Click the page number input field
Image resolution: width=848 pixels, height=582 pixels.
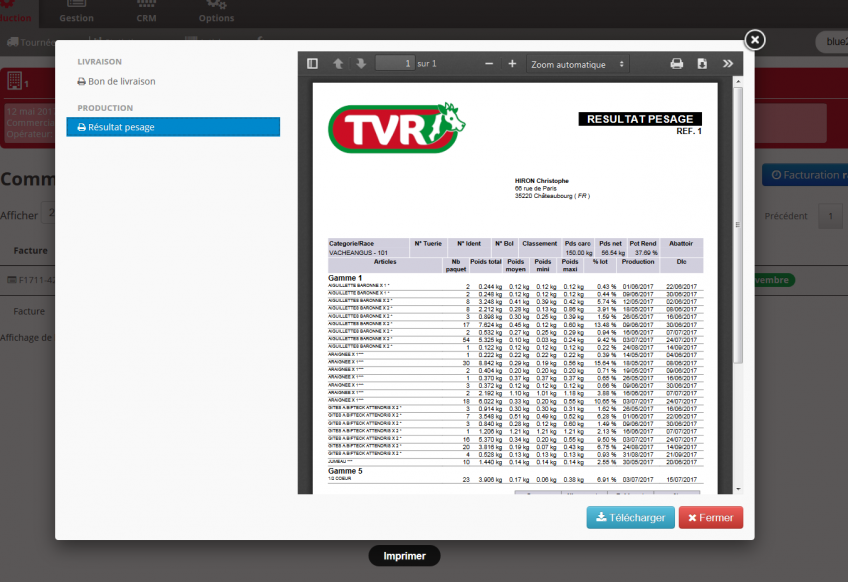tap(394, 64)
